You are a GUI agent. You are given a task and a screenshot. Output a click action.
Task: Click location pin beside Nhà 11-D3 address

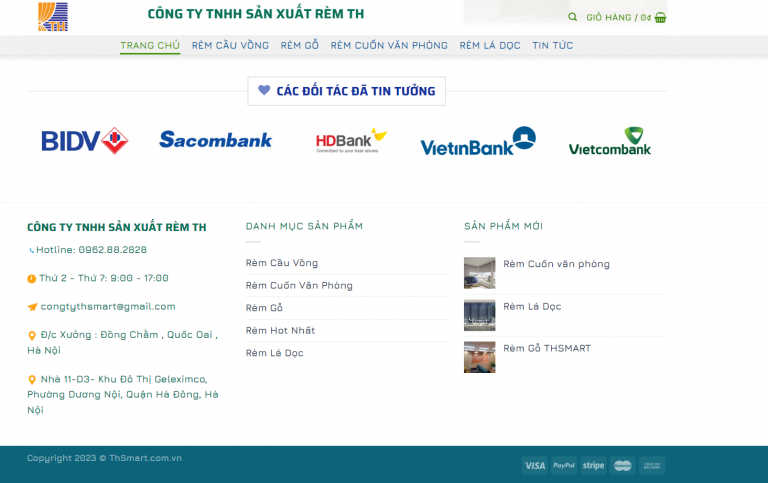(32, 380)
